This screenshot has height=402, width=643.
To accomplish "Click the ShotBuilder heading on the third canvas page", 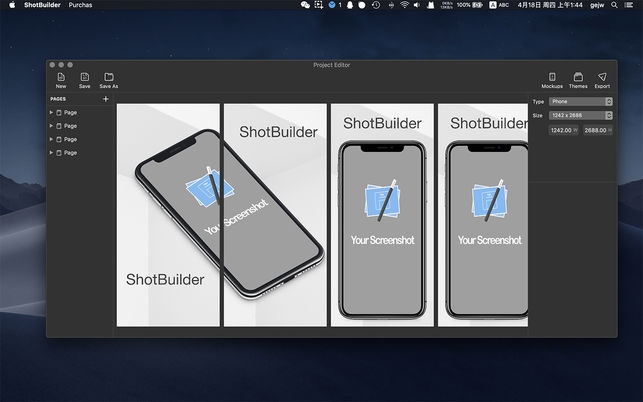I will [382, 123].
